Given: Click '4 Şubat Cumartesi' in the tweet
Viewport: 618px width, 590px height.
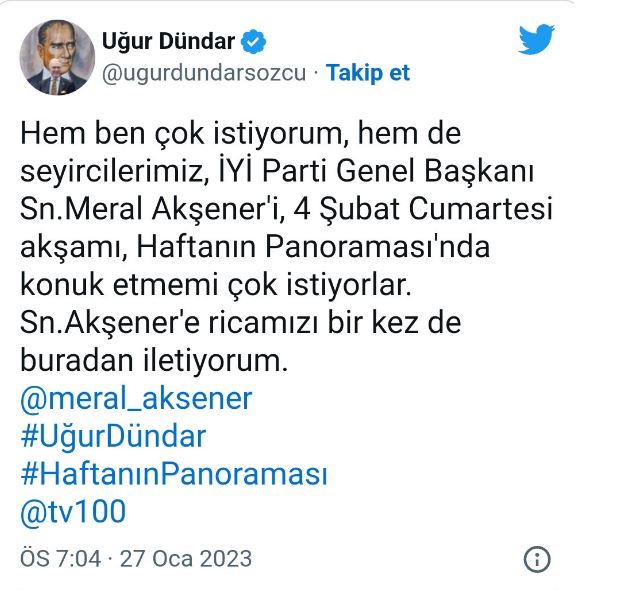Looking at the screenshot, I should [x=423, y=209].
